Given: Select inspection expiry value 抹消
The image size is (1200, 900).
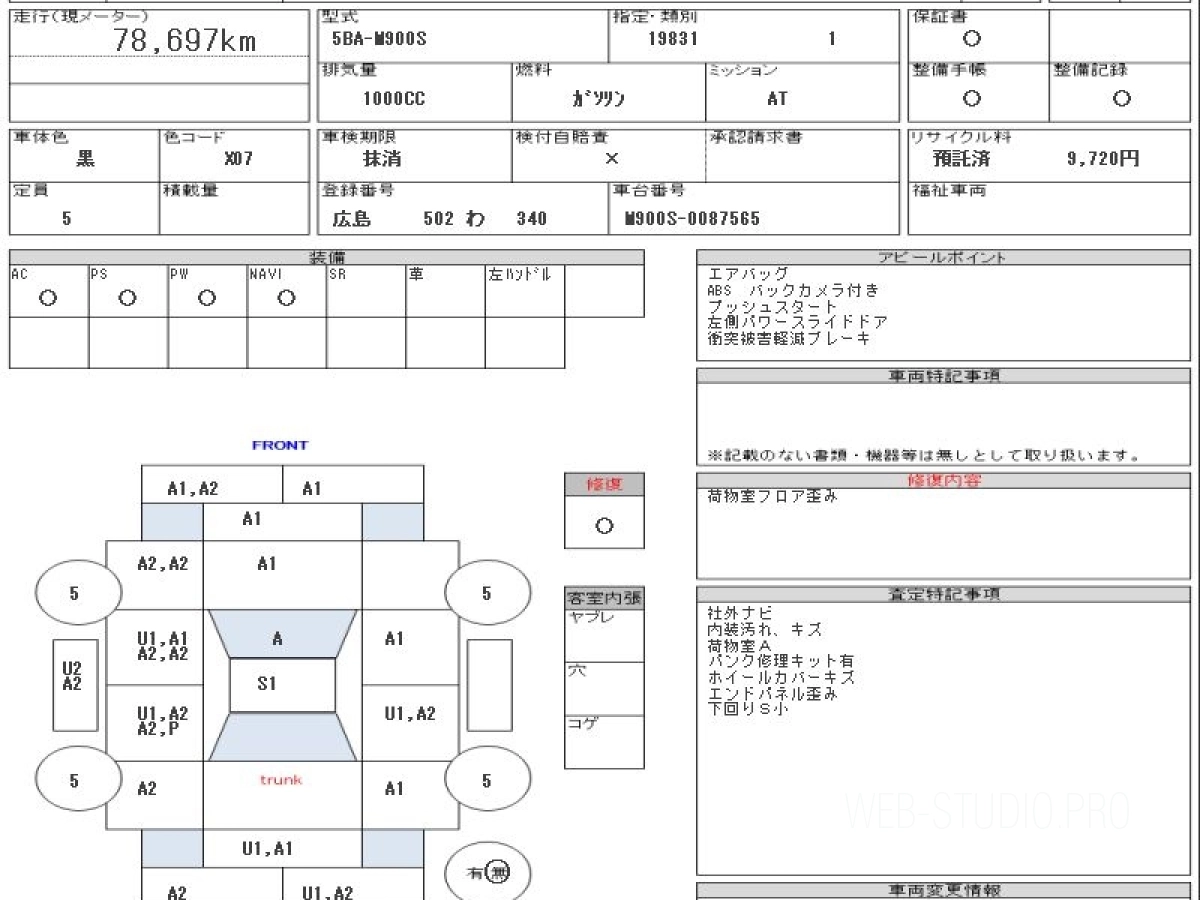Looking at the screenshot, I should point(382,159).
